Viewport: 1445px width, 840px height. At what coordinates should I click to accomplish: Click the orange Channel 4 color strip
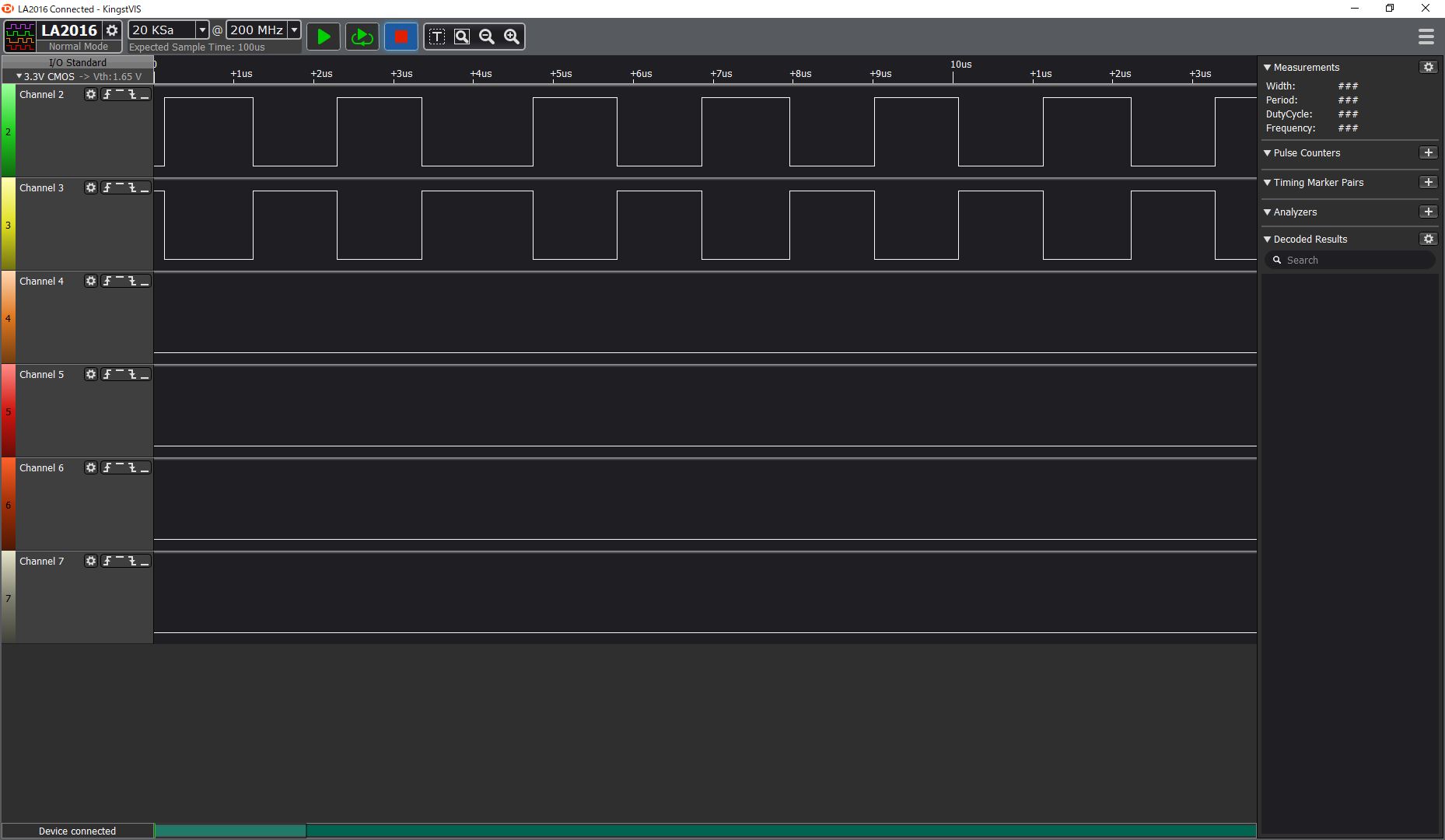point(9,317)
